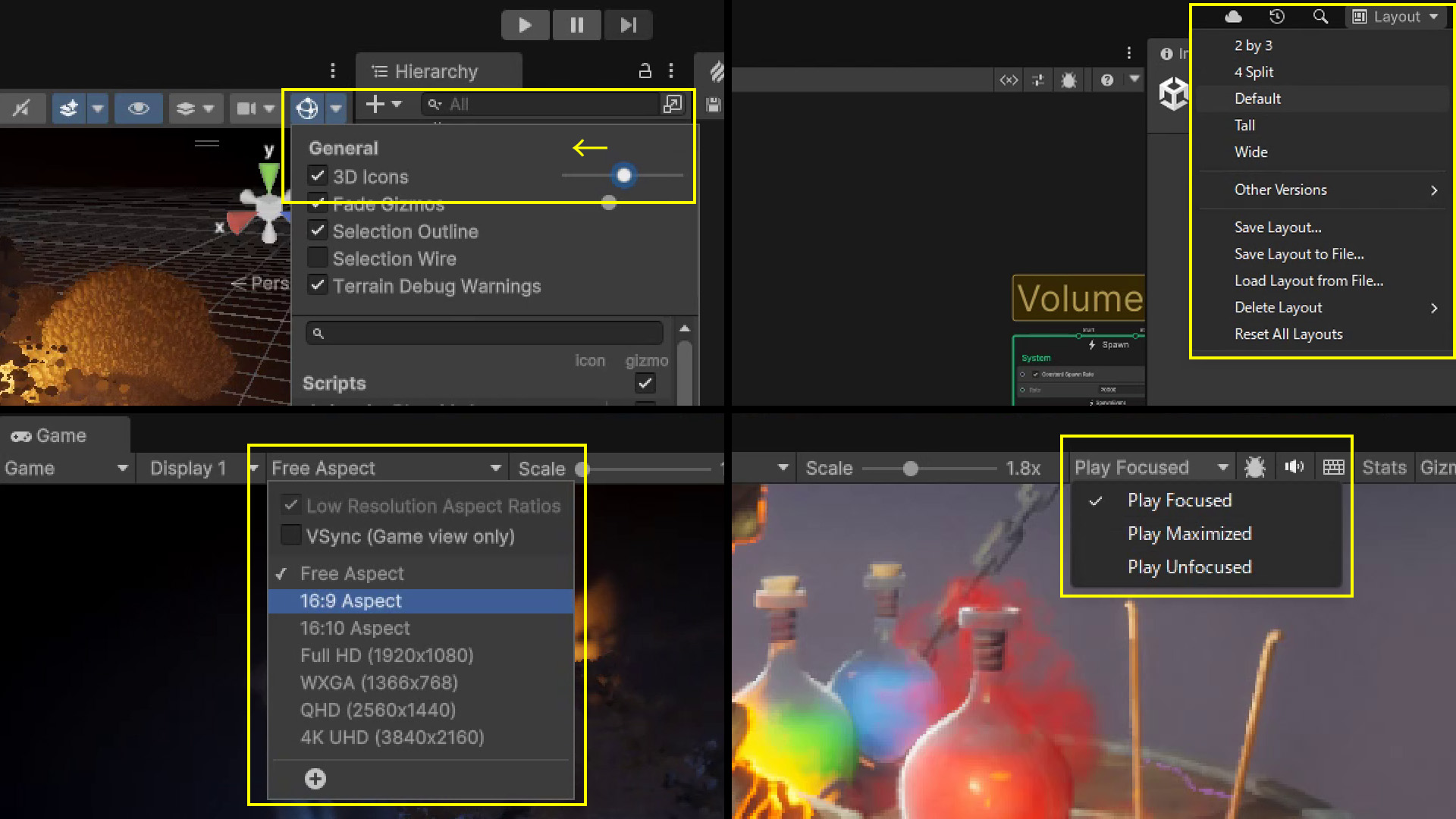Click the Hierarchy search field
The width and height of the screenshot is (1456, 819).
click(x=541, y=105)
